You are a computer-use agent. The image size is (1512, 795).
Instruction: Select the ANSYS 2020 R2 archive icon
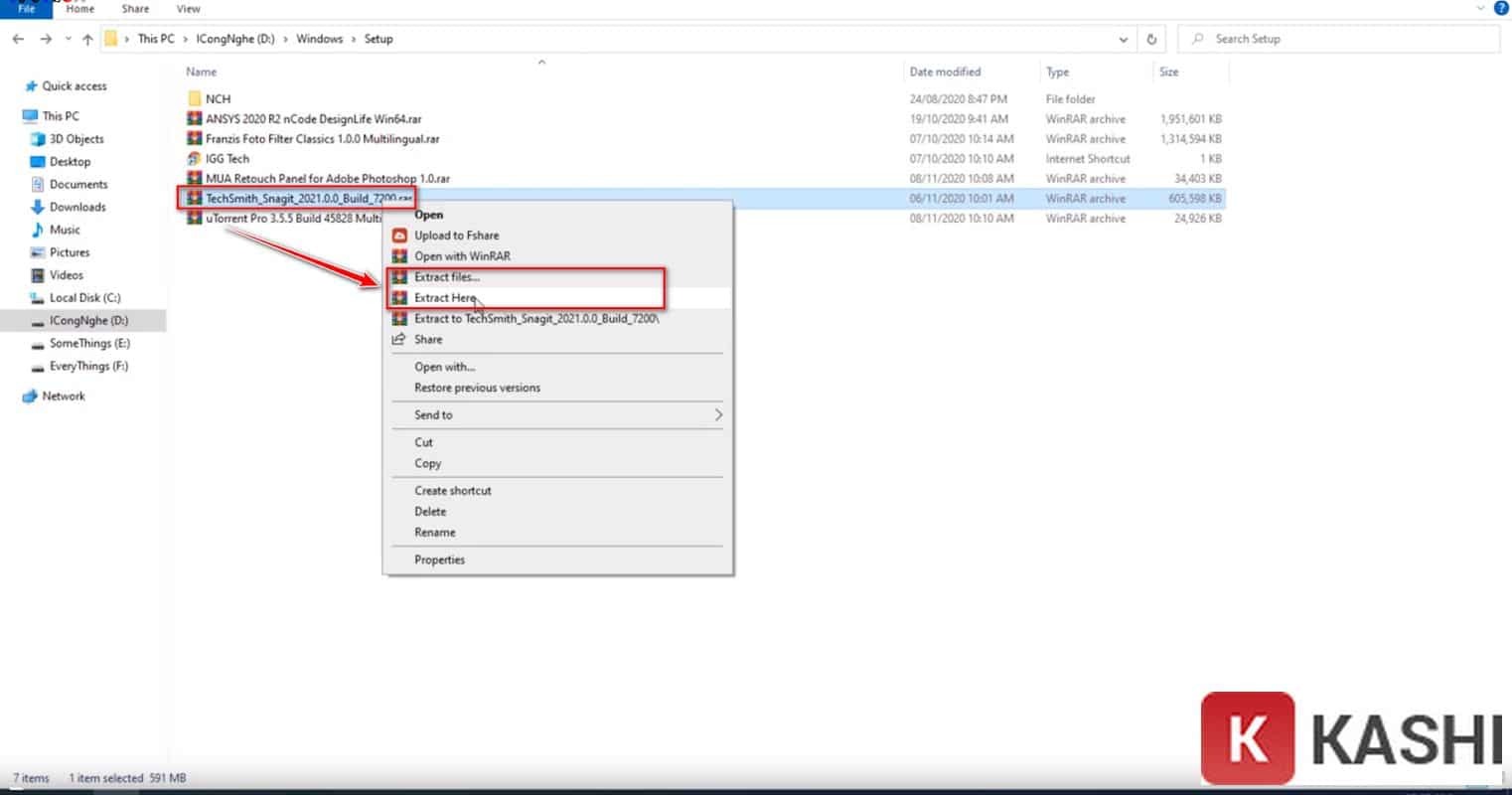pyautogui.click(x=194, y=119)
